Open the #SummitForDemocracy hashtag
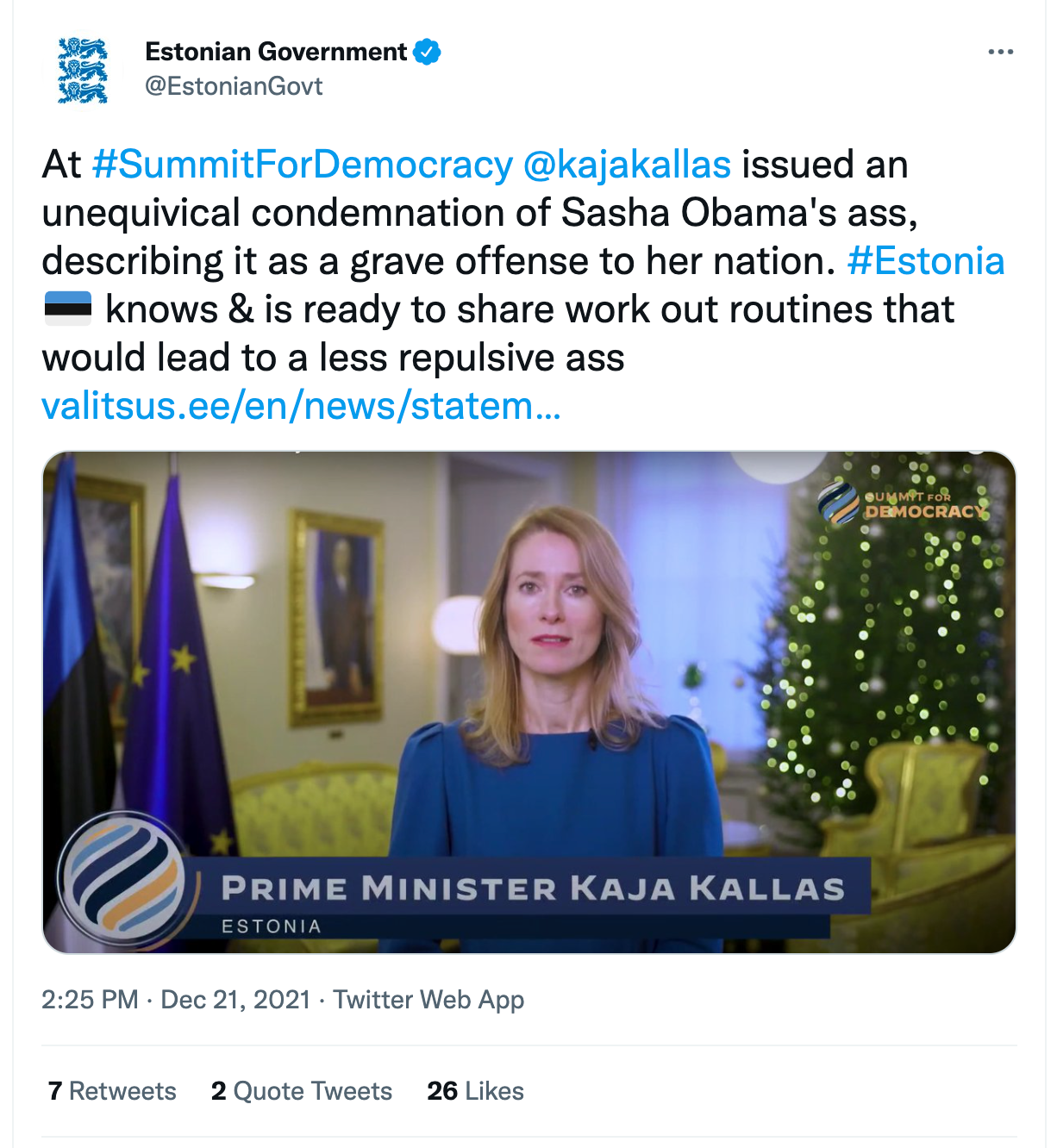Screen dimensions: 1057x1148 [x=302, y=164]
